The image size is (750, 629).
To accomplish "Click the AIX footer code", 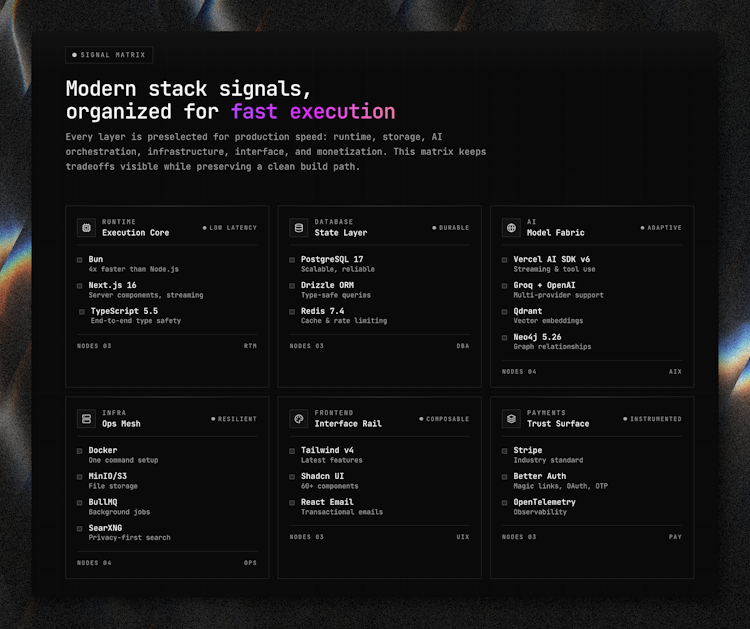I will pos(675,372).
